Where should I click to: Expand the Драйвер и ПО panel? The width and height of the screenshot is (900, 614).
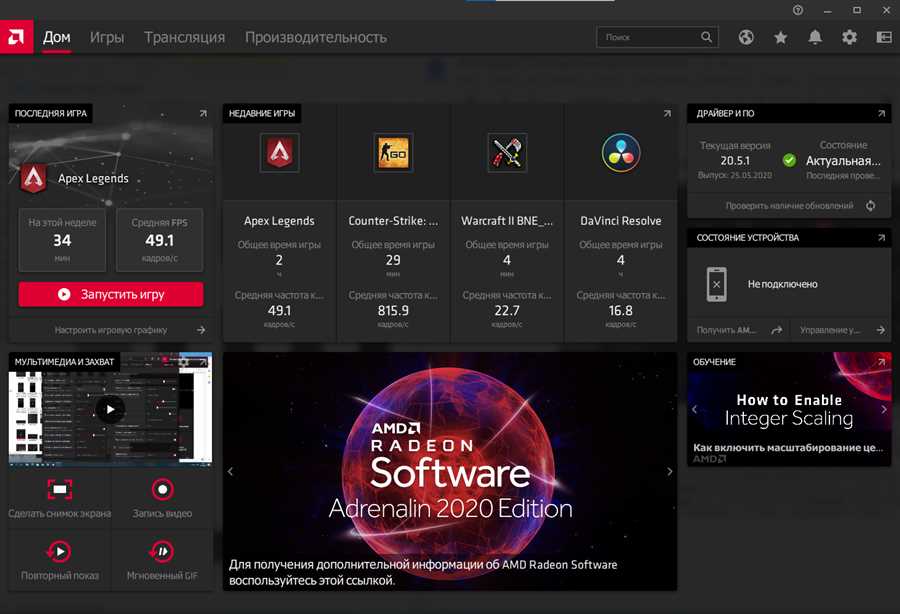coord(881,114)
